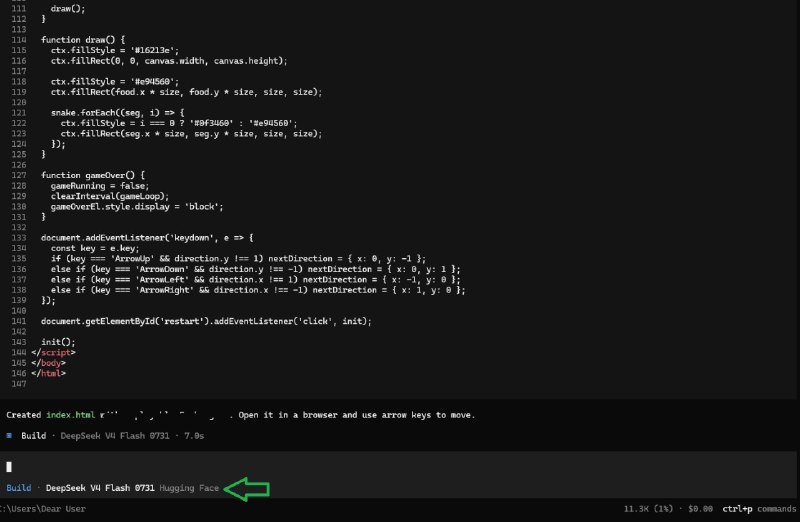Click the closing </script> tag line

click(53, 353)
